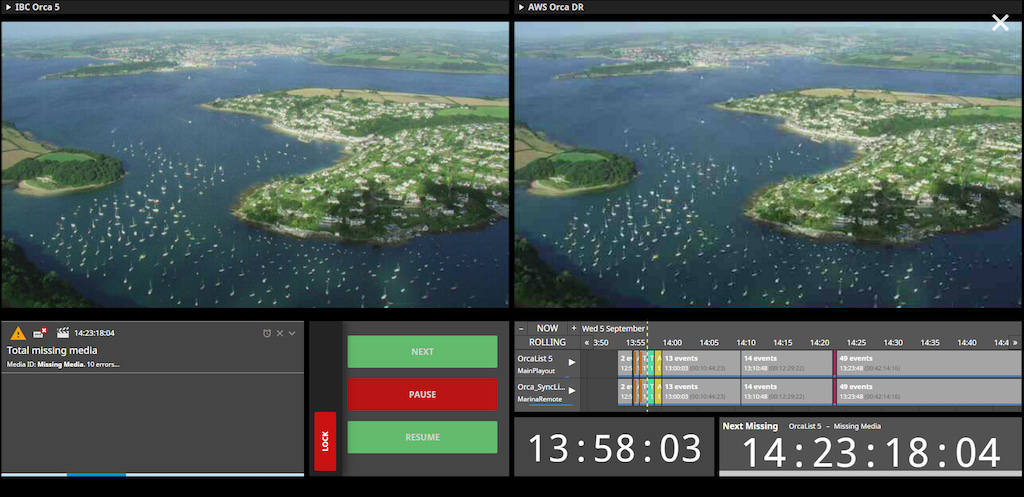Step the timeline back with « arrow
This screenshot has height=497, width=1024.
[x=586, y=342]
